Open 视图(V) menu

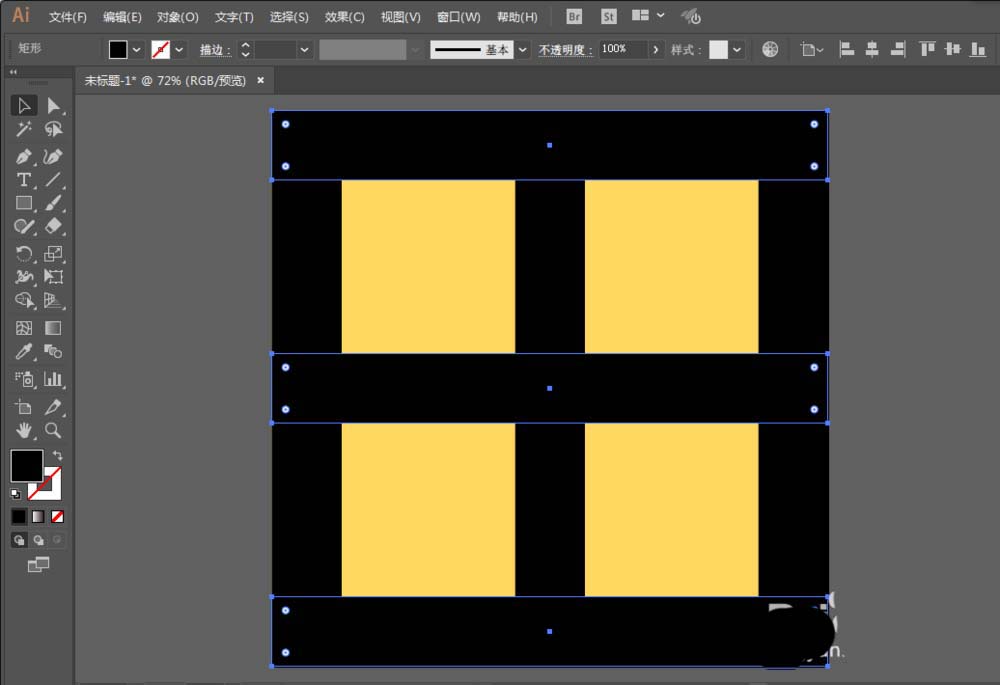pos(401,17)
